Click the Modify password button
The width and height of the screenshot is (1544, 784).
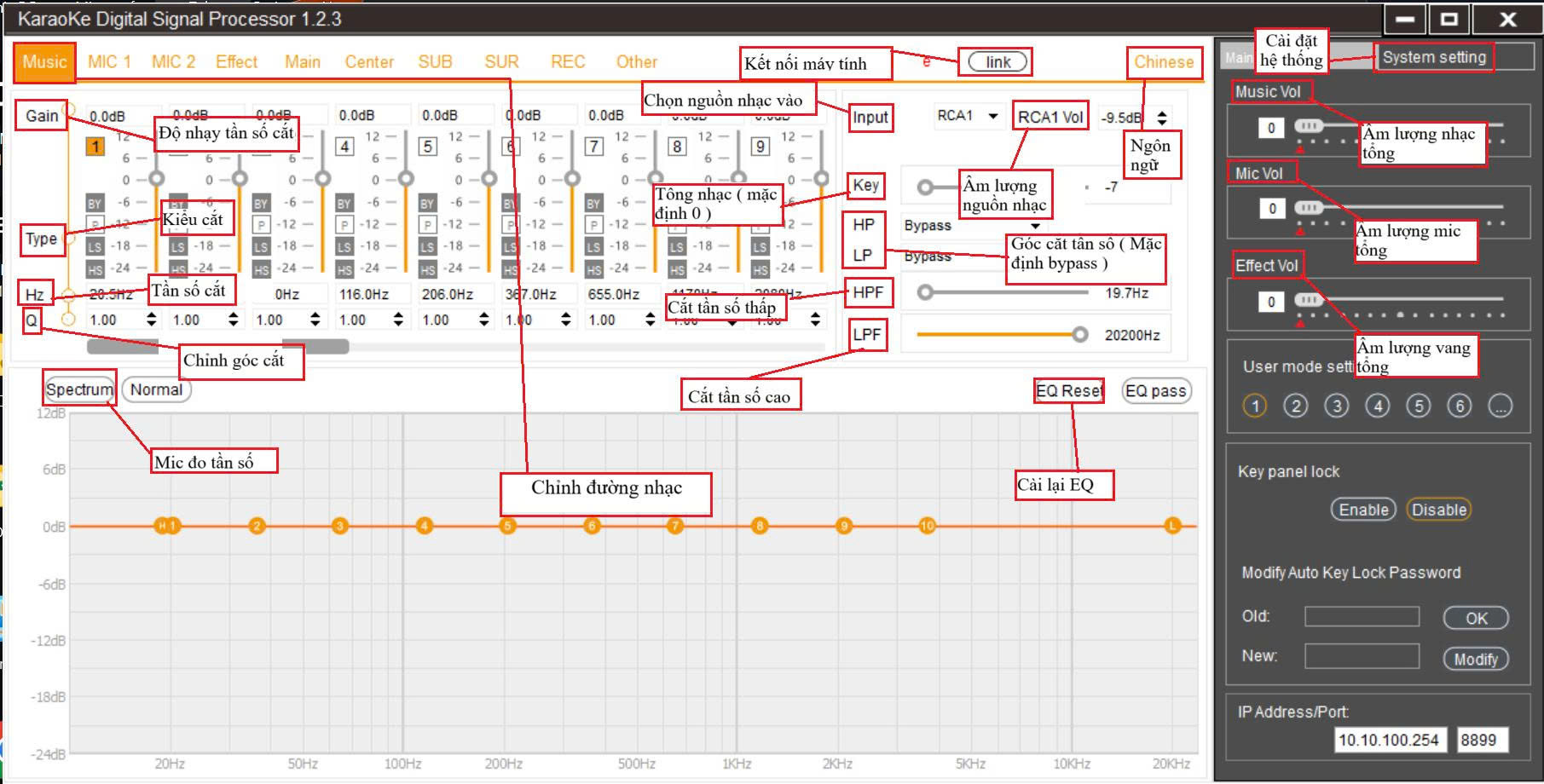click(1476, 659)
